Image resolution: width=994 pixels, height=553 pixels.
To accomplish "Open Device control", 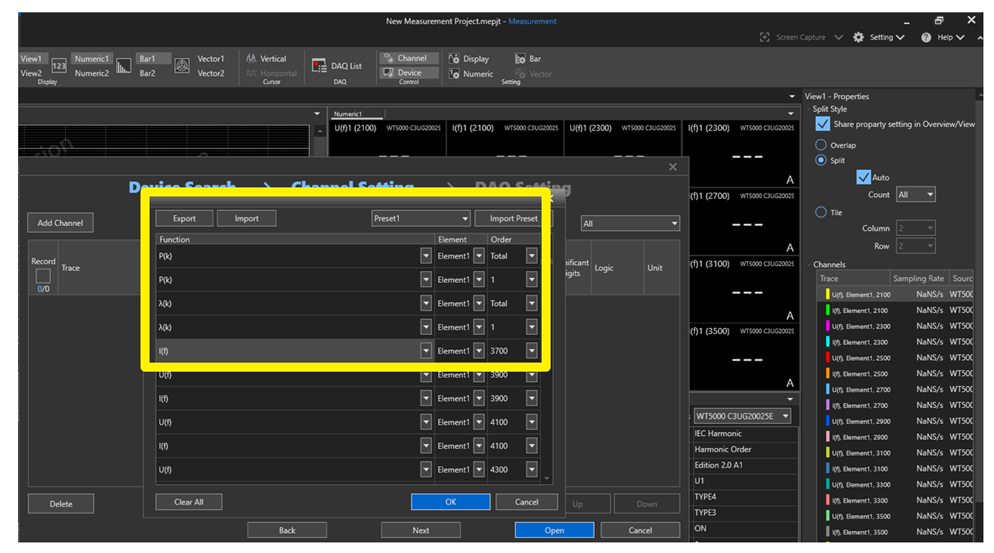I will pos(409,72).
